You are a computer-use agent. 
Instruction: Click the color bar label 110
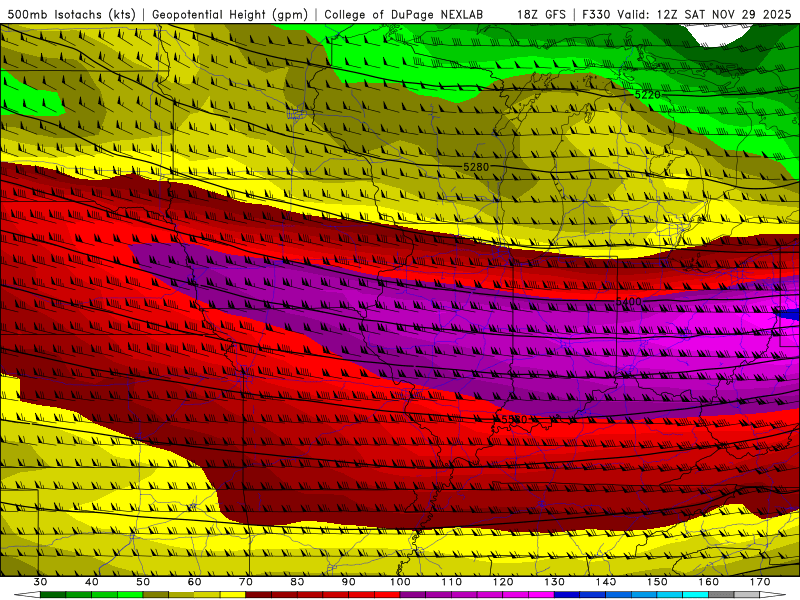pyautogui.click(x=452, y=582)
